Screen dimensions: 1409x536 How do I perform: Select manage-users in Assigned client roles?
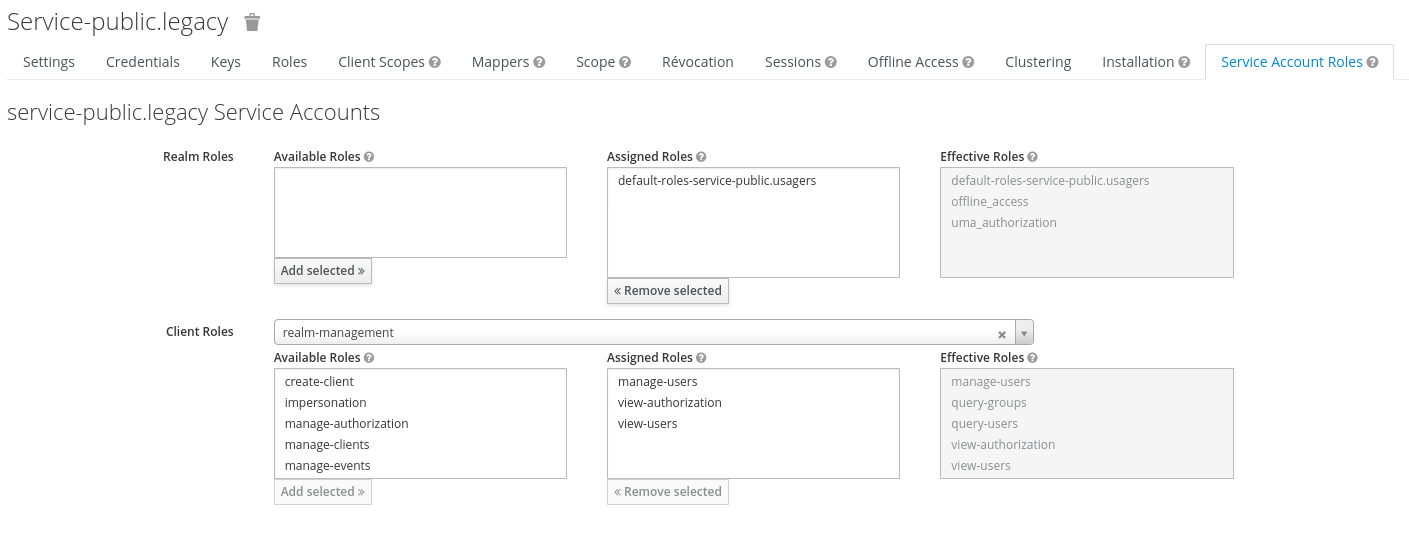coord(658,382)
